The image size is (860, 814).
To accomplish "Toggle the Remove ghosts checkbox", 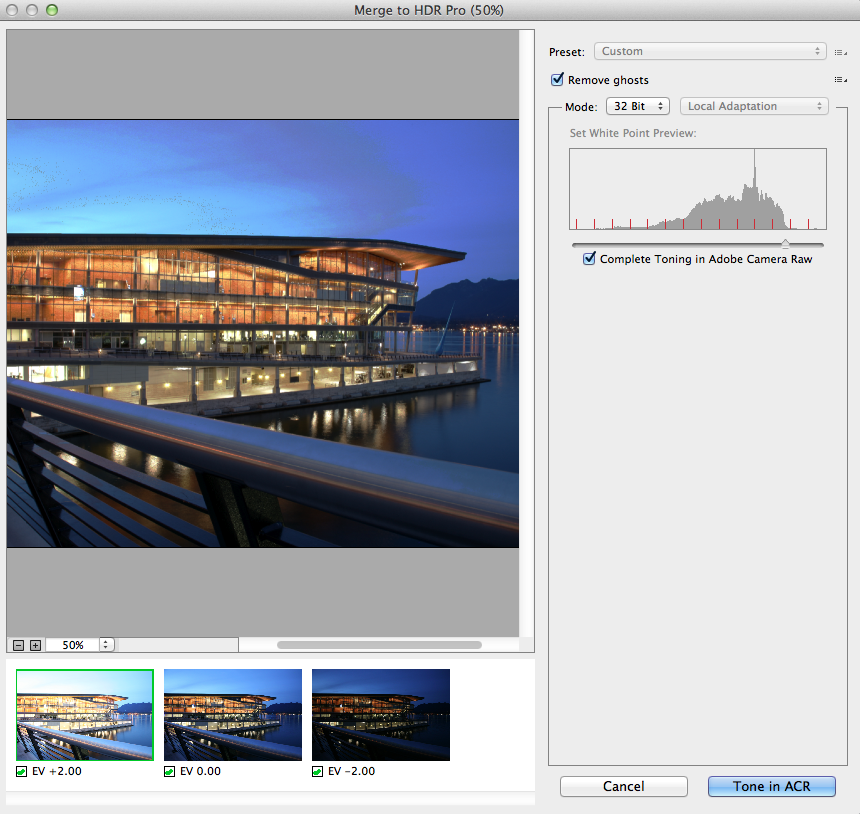I will (557, 80).
